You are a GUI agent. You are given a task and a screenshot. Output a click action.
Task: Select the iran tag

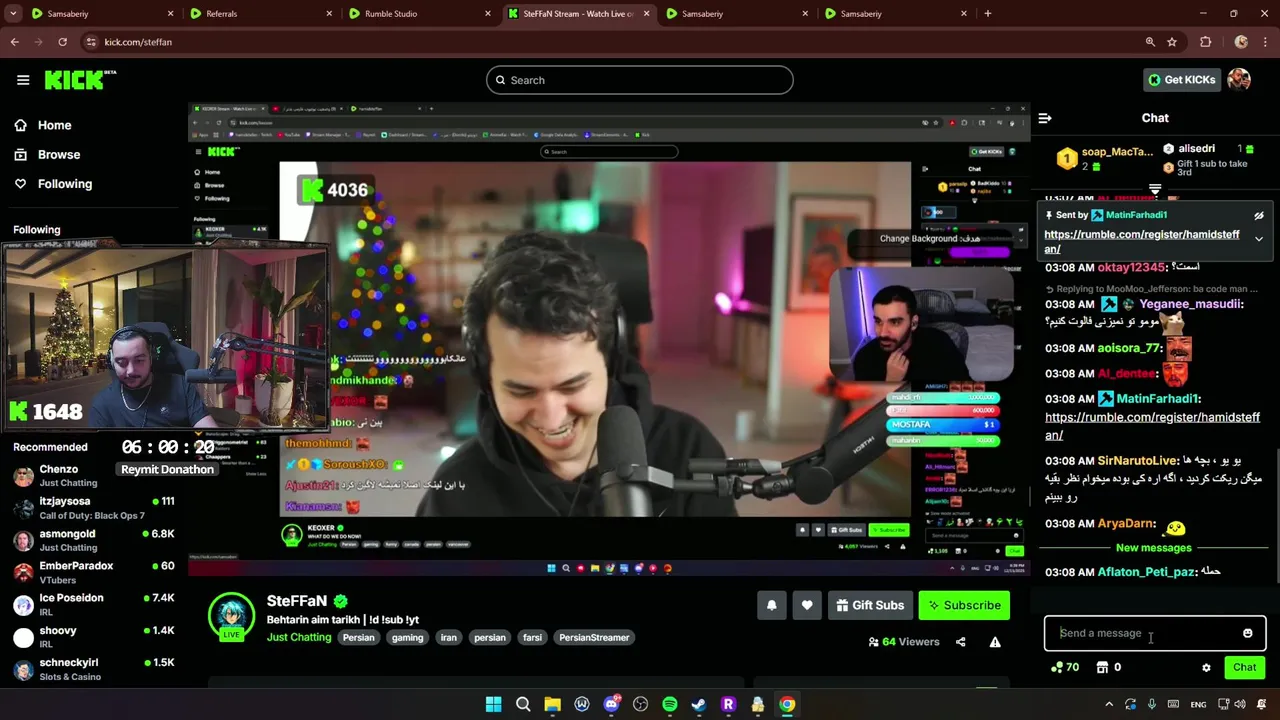click(448, 638)
